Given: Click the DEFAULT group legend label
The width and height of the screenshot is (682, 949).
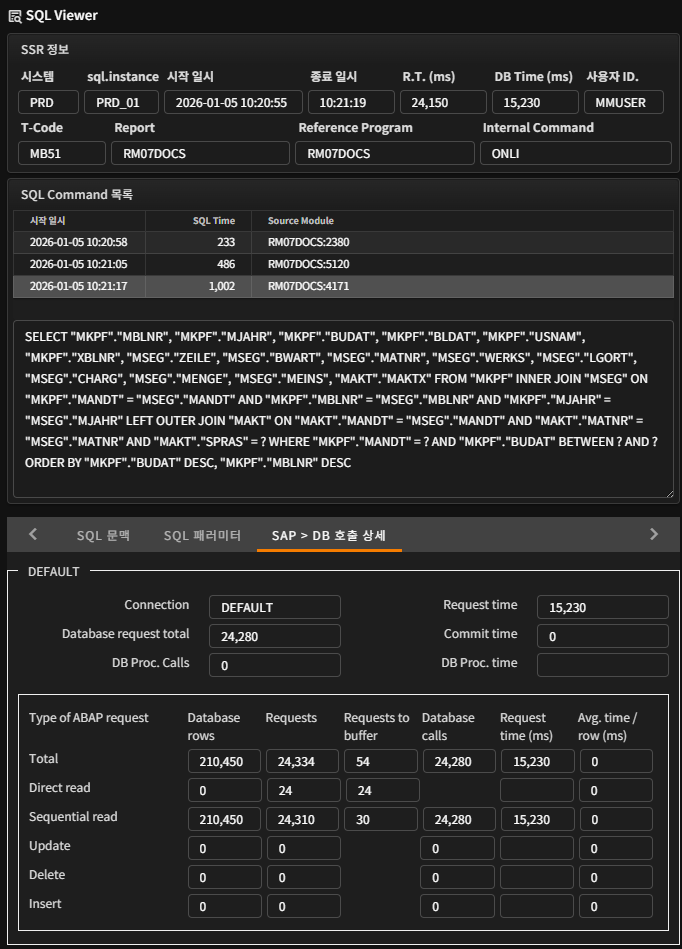Looking at the screenshot, I should [54, 571].
